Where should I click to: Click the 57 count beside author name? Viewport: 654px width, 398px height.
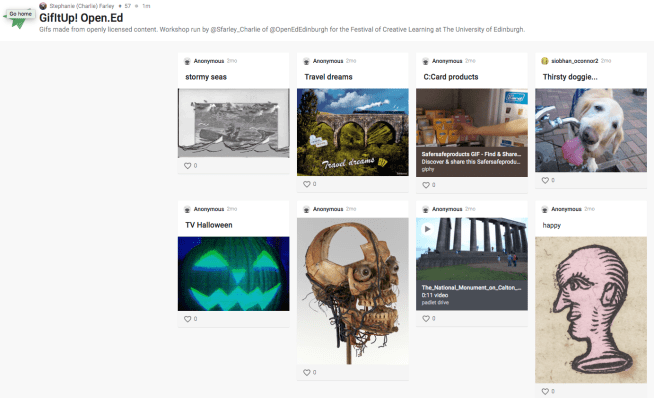(x=128, y=6)
